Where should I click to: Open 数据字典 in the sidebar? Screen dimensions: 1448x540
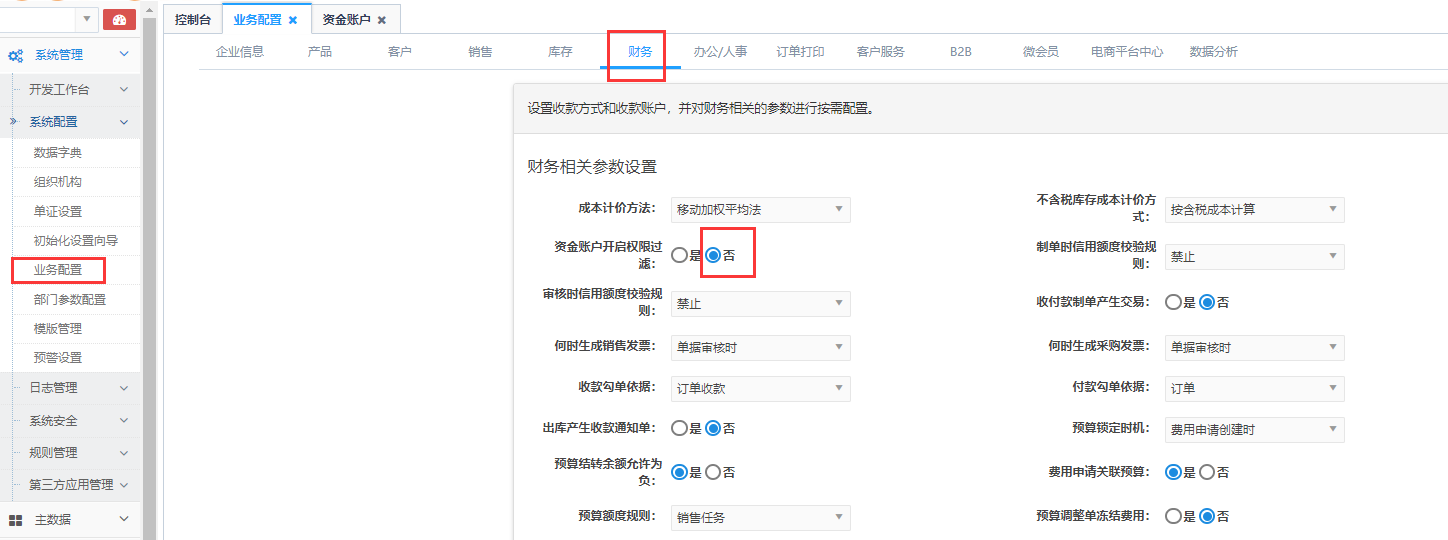pos(58,153)
